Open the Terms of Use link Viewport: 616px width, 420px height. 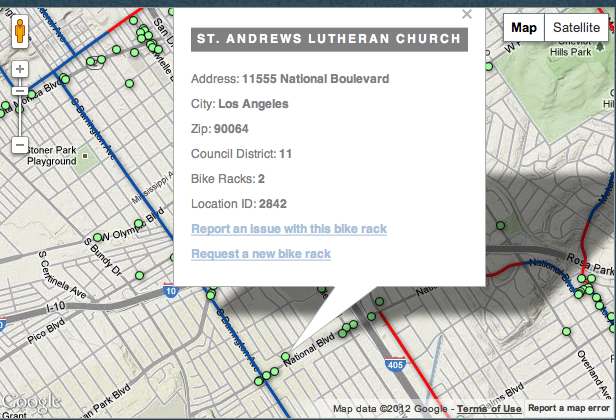[x=489, y=409]
